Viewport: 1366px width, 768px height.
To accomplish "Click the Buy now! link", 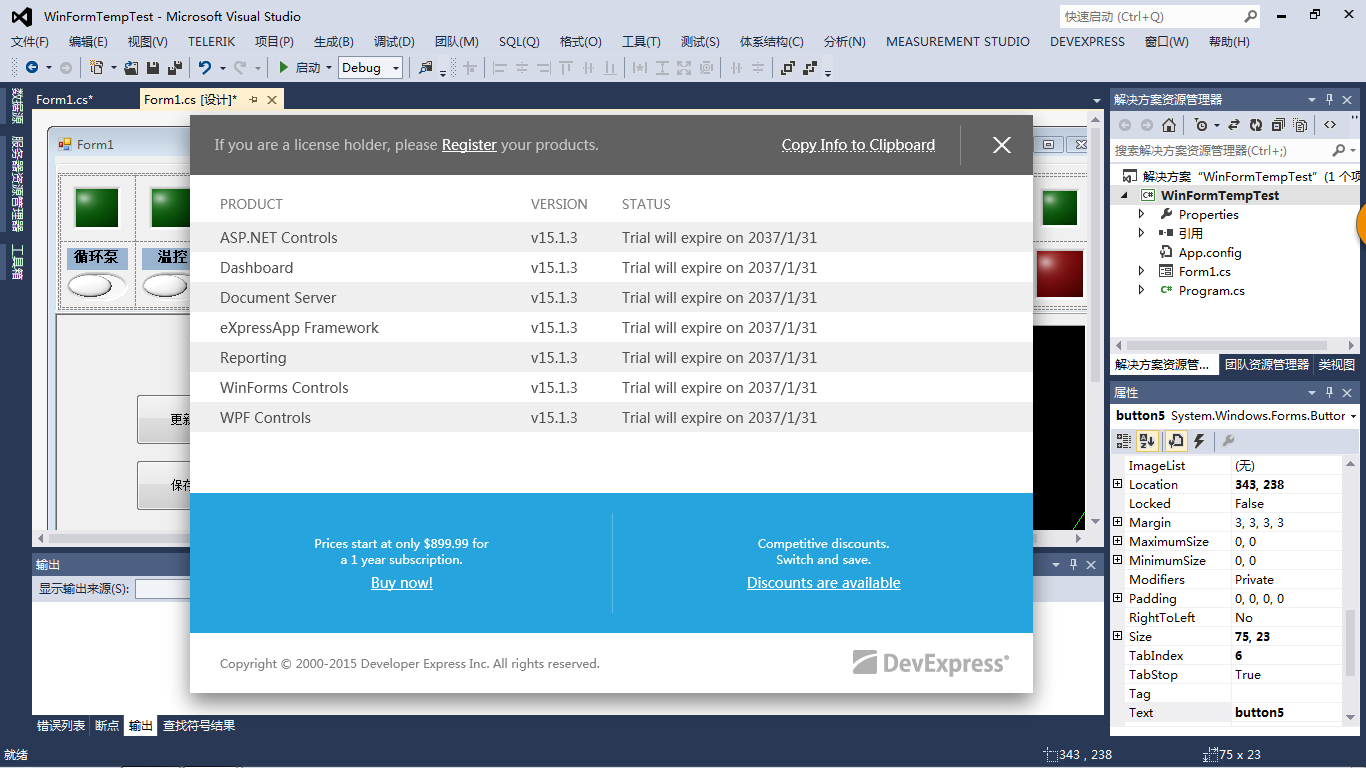I will 402,583.
